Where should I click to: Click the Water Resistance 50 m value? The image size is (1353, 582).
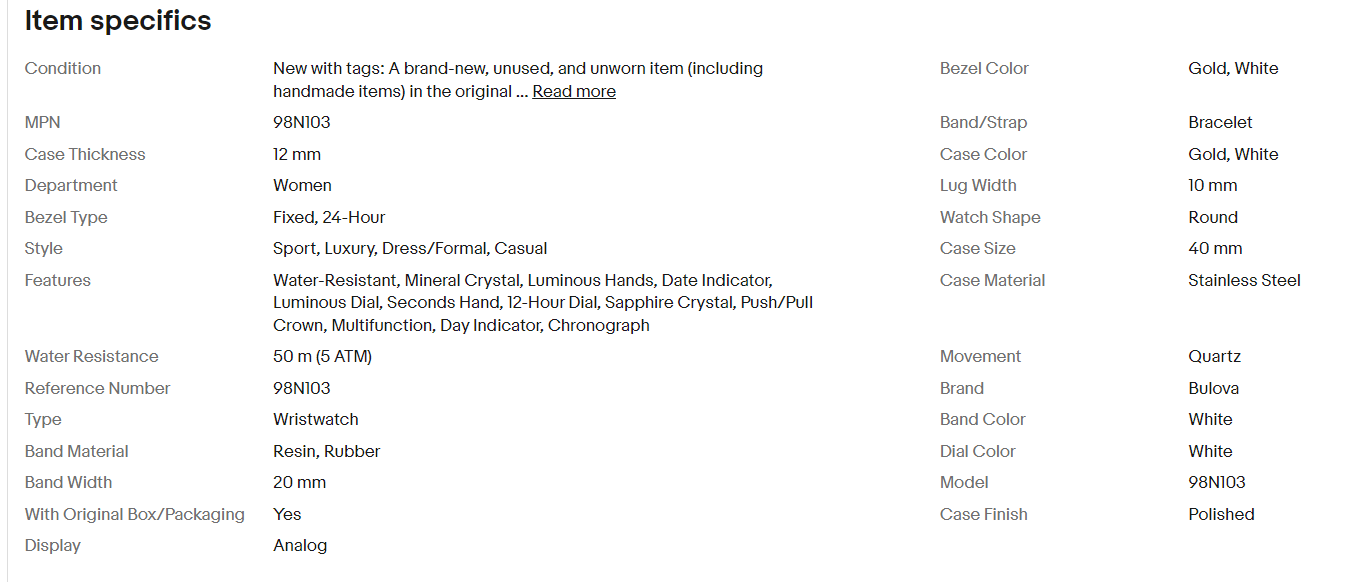pyautogui.click(x=322, y=356)
